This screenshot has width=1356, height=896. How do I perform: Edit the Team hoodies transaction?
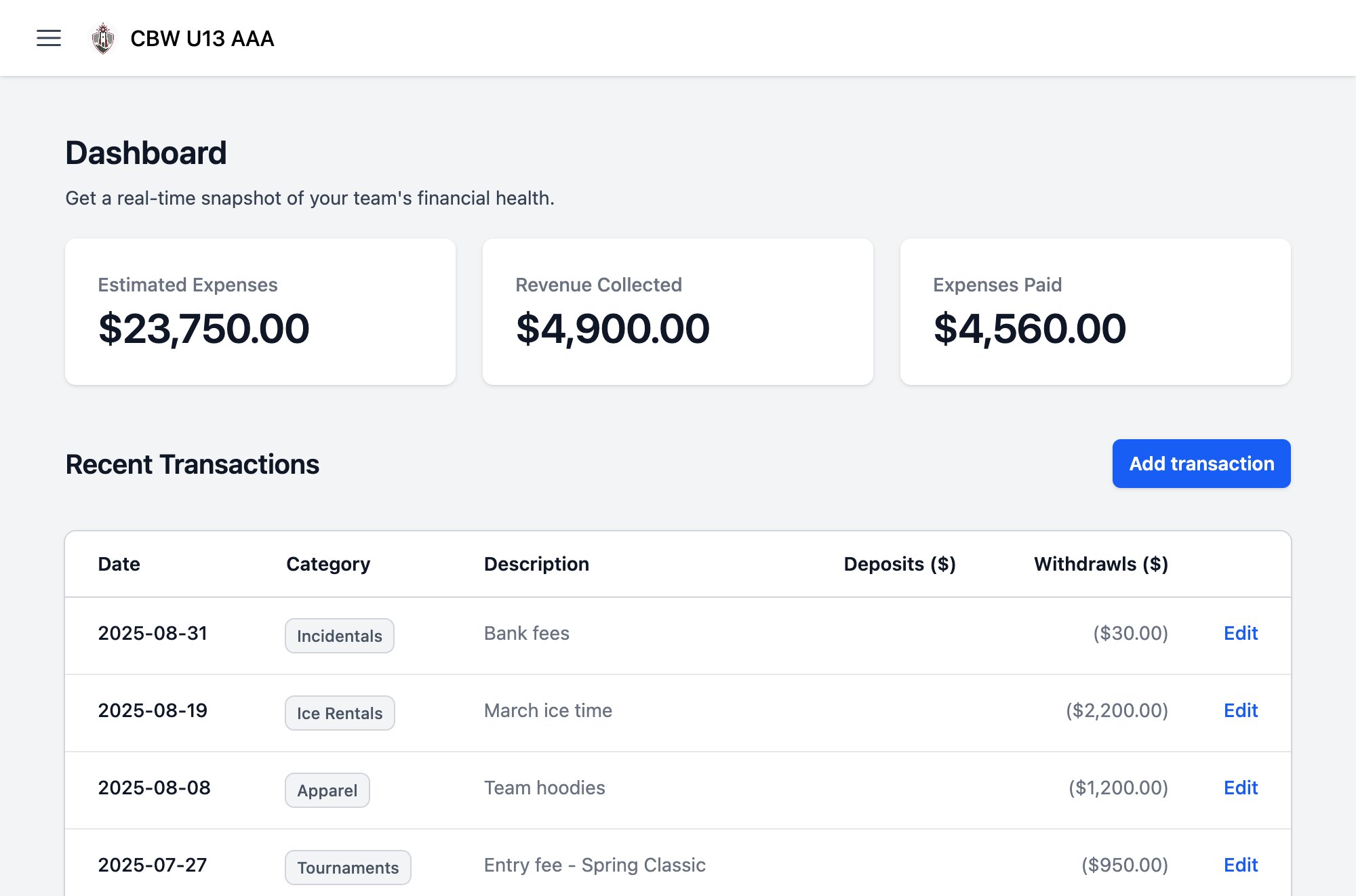coord(1241,788)
